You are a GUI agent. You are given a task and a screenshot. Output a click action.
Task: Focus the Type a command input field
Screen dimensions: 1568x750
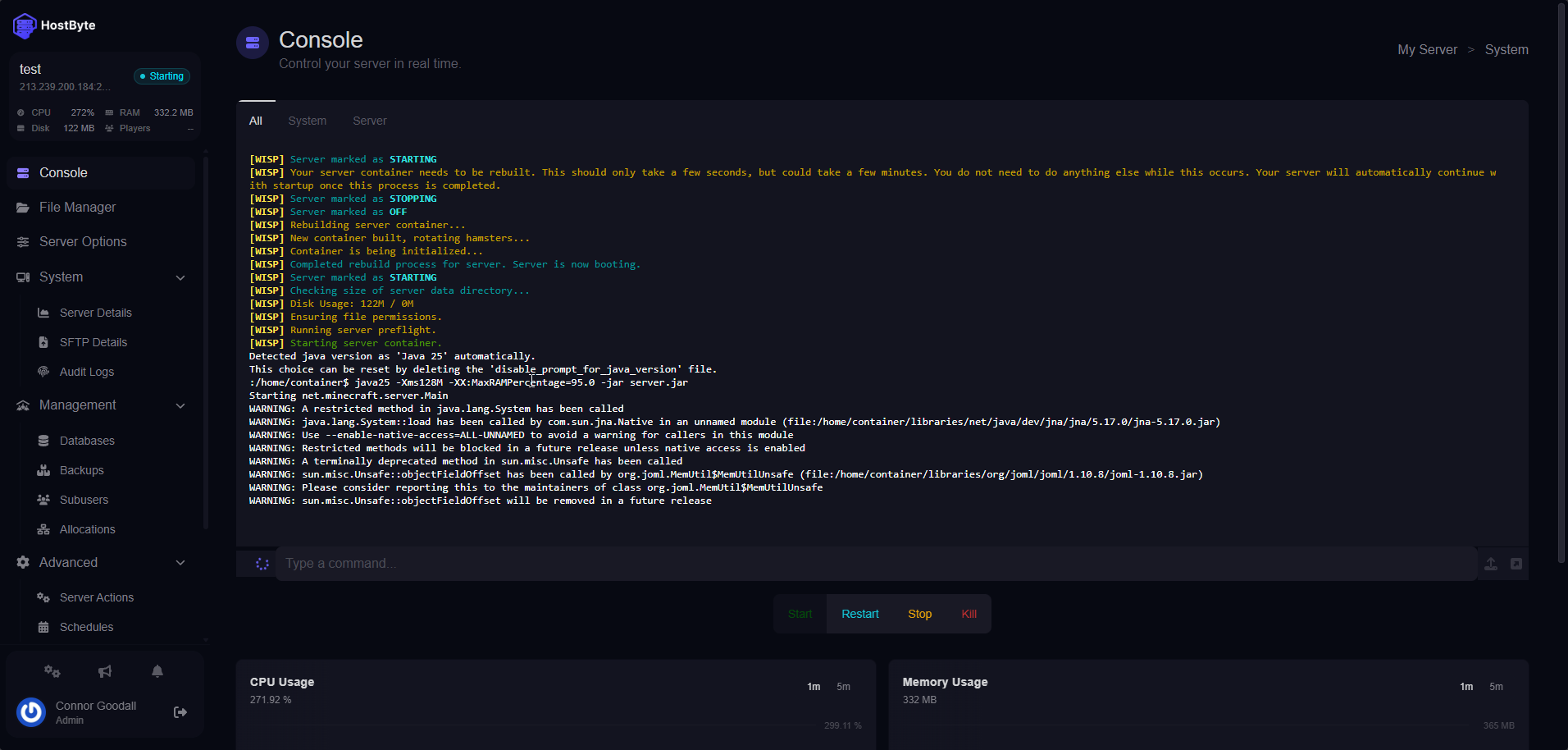pos(876,564)
